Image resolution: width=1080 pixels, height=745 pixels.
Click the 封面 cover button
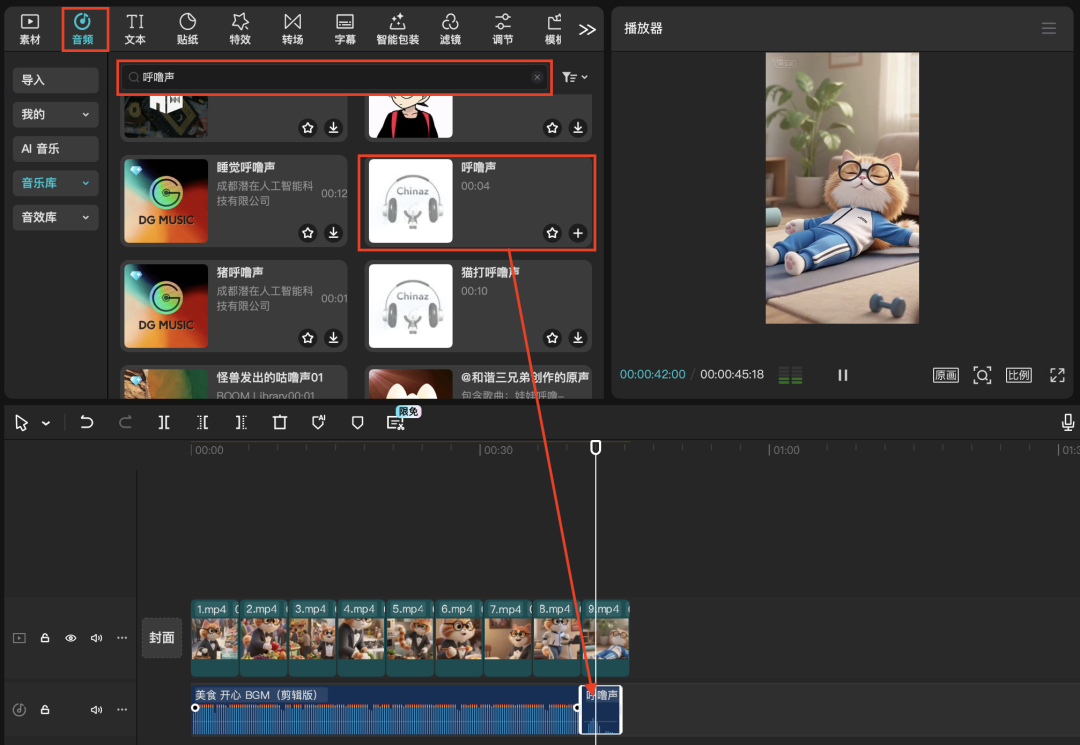[162, 638]
